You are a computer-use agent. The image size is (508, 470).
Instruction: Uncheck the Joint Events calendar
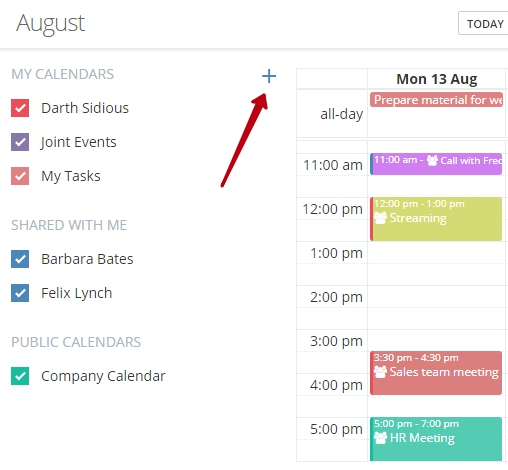[20, 142]
